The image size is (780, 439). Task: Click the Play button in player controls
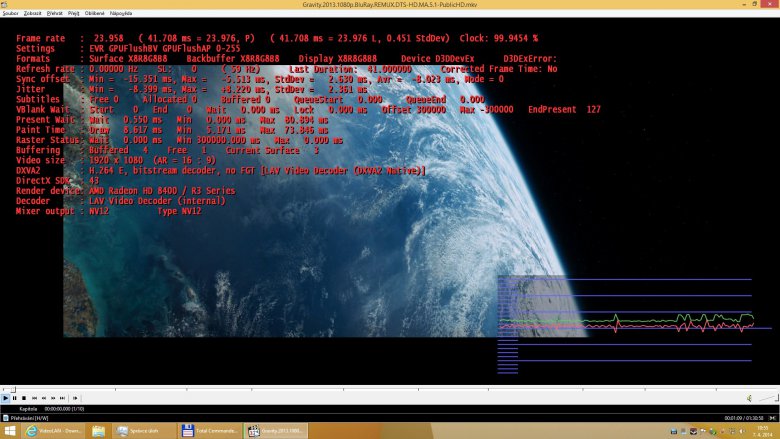pos(5,398)
